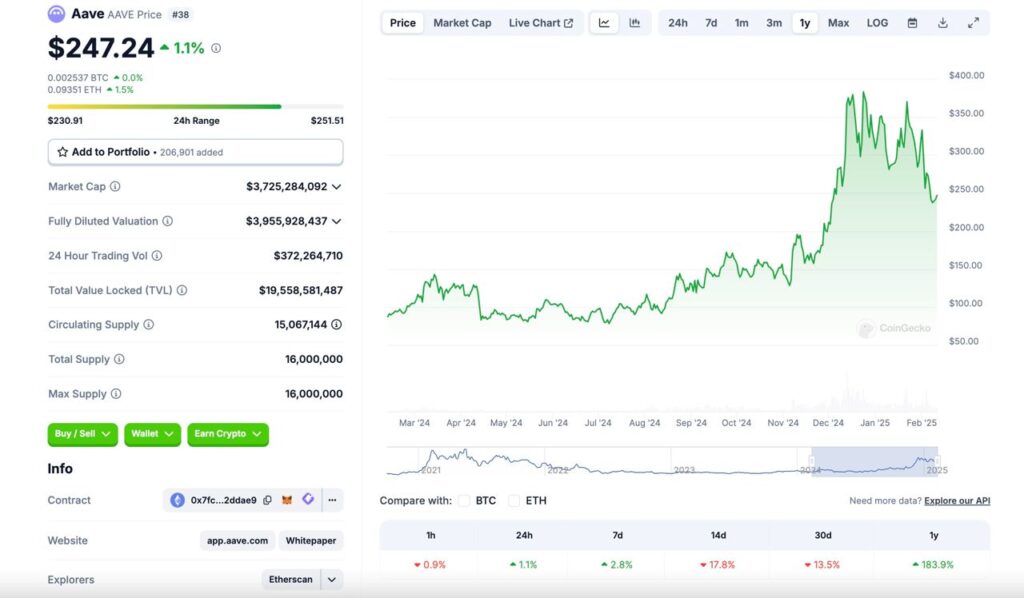Click the $247.24 price value
The width and height of the screenshot is (1024, 598).
[101, 48]
